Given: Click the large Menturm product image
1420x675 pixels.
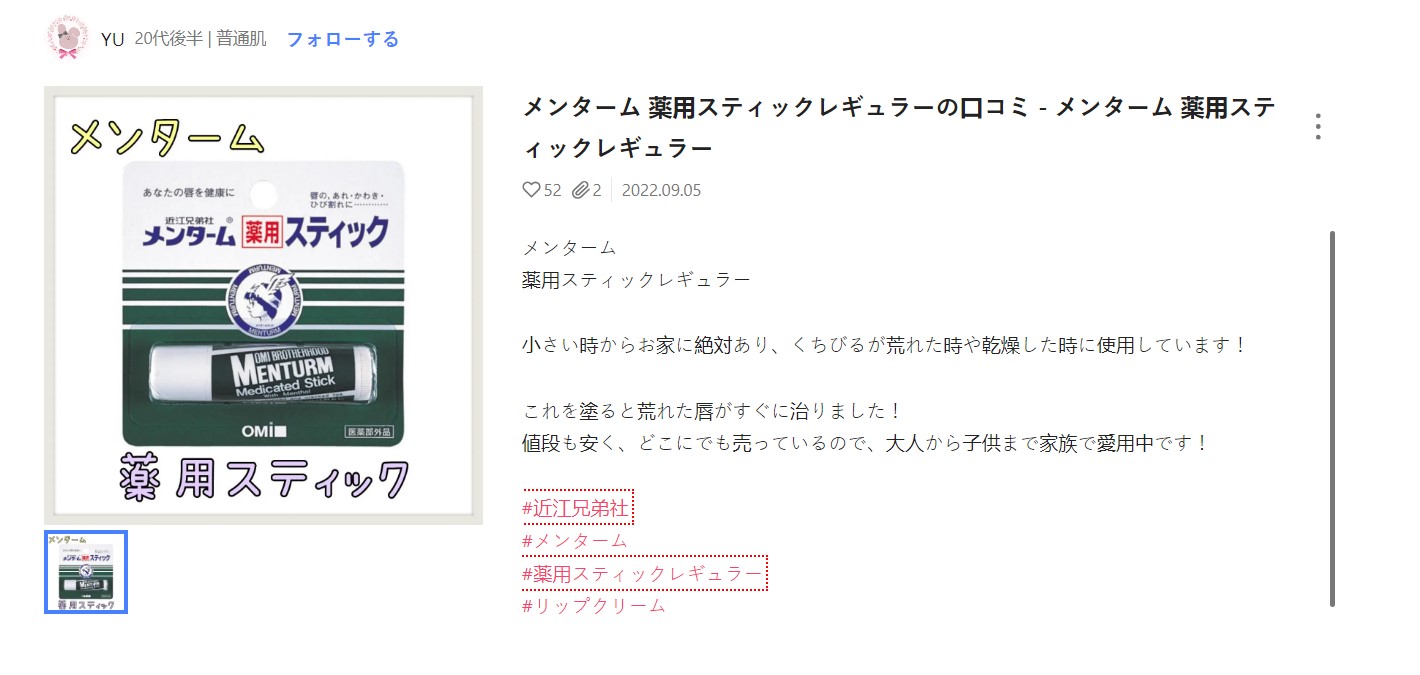Looking at the screenshot, I should [264, 305].
